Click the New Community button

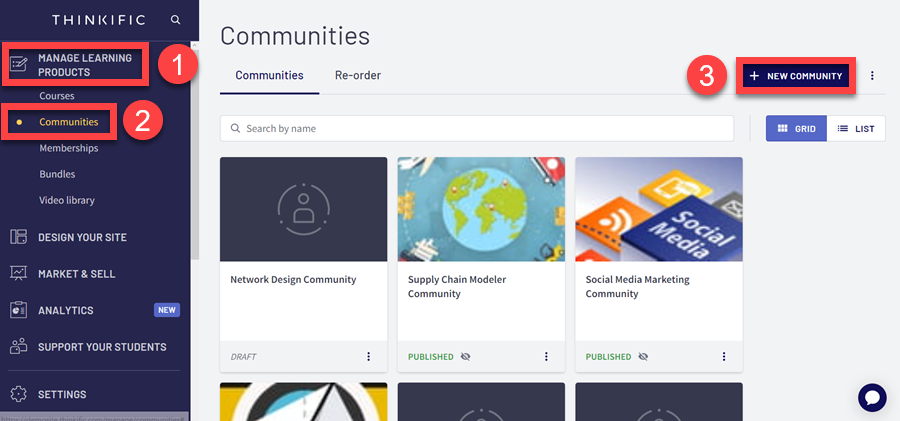796,76
